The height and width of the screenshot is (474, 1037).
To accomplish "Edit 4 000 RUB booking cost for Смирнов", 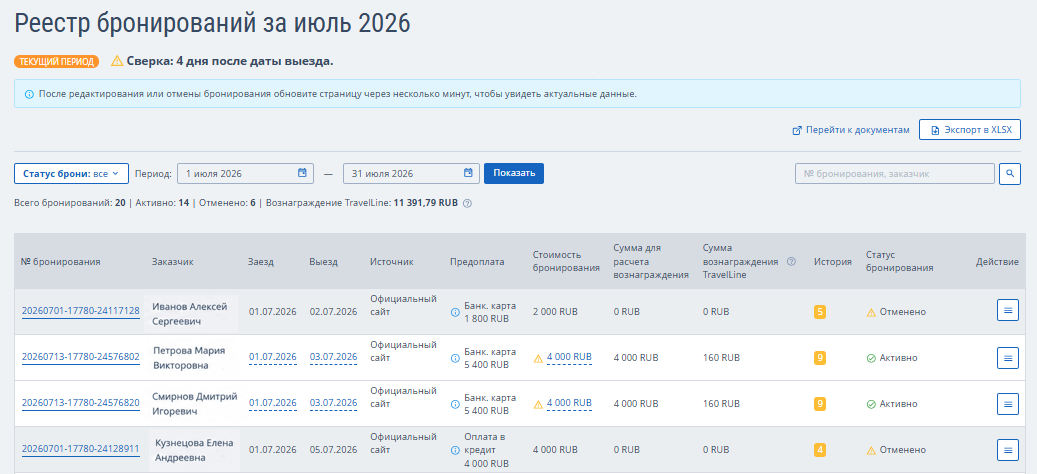I will point(569,403).
